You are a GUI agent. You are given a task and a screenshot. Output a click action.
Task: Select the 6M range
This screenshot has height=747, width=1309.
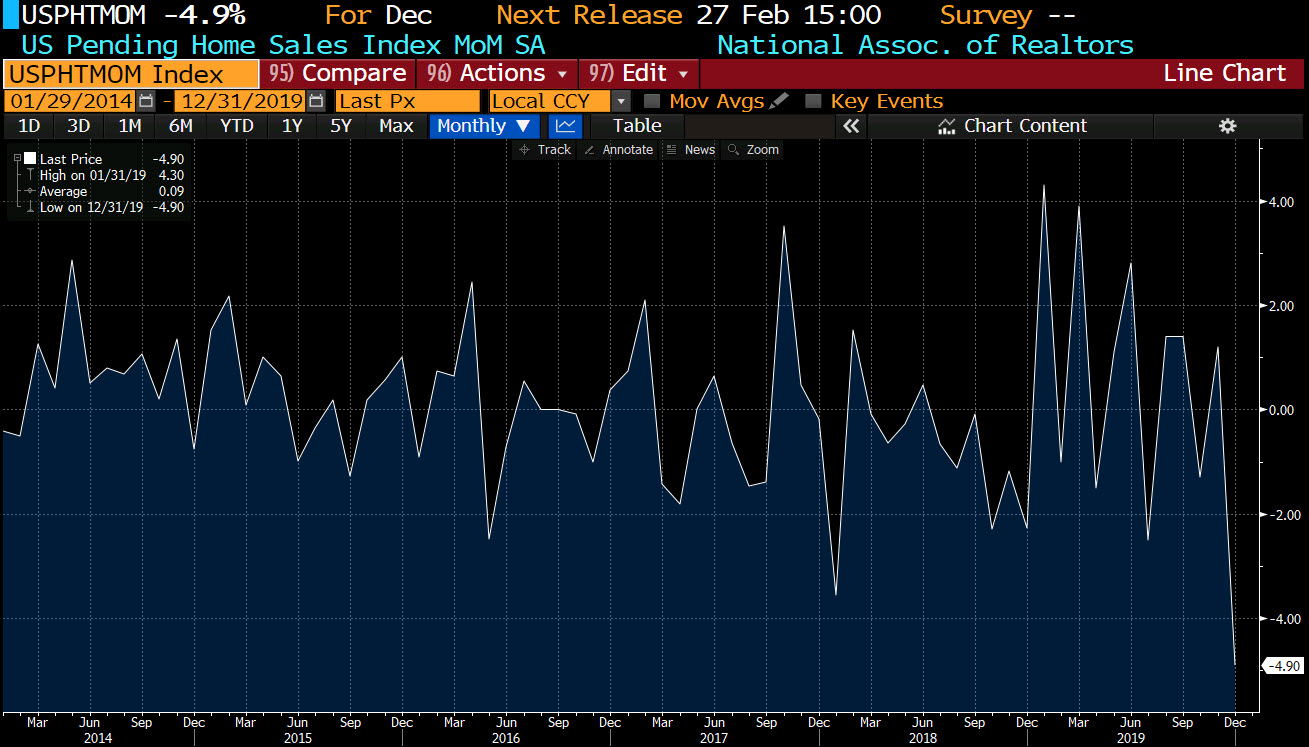[181, 126]
